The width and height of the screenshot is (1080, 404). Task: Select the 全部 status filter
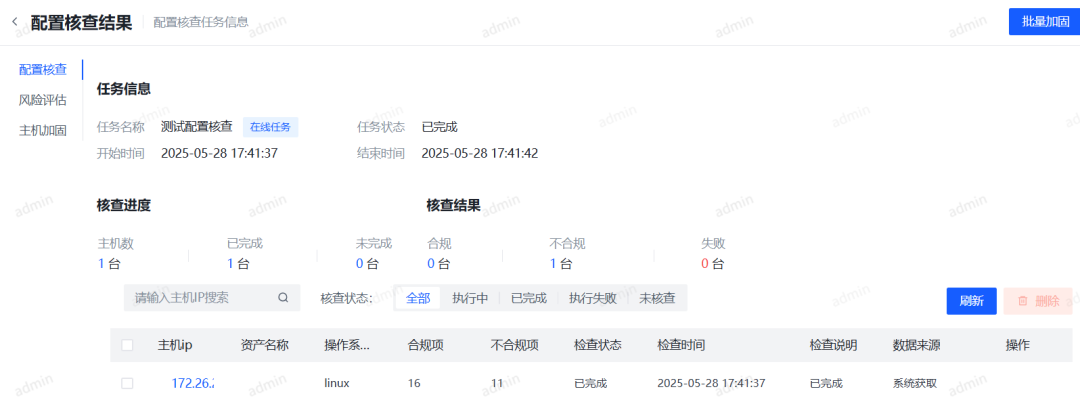(x=418, y=298)
